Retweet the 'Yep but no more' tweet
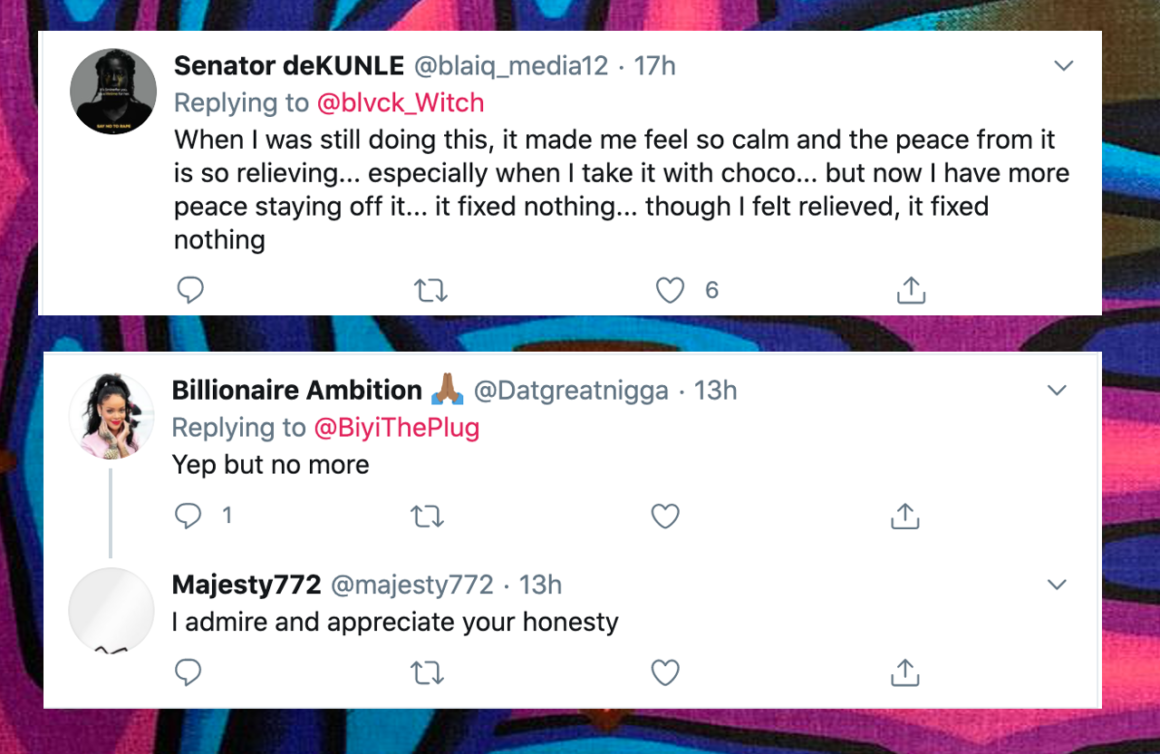 (x=427, y=516)
